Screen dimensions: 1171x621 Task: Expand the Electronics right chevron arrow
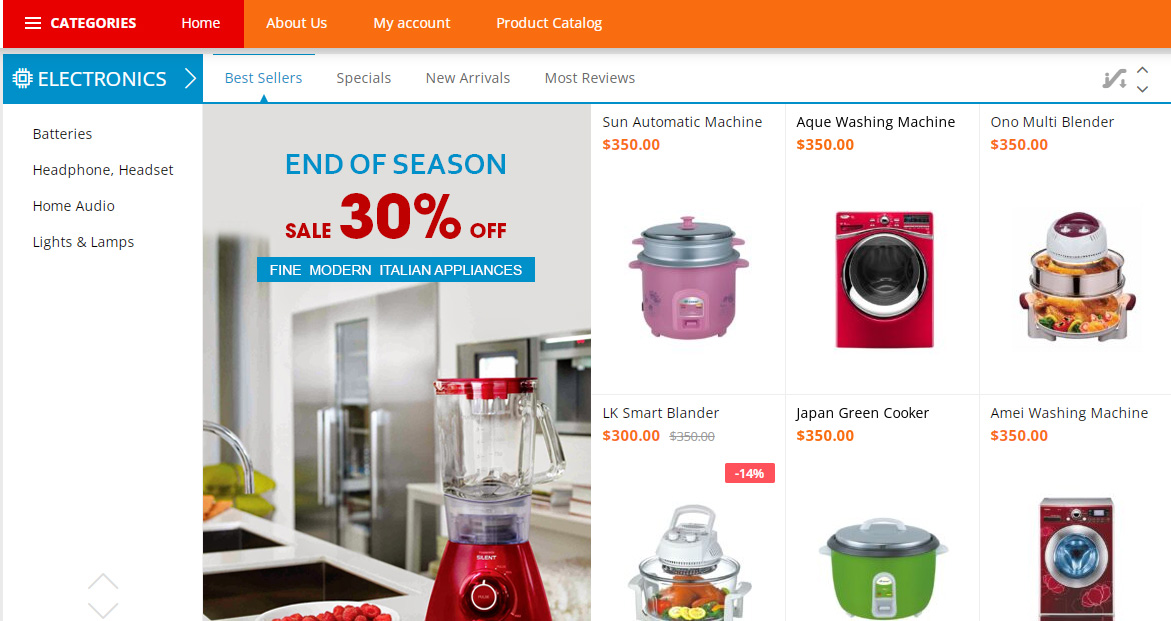coord(190,78)
